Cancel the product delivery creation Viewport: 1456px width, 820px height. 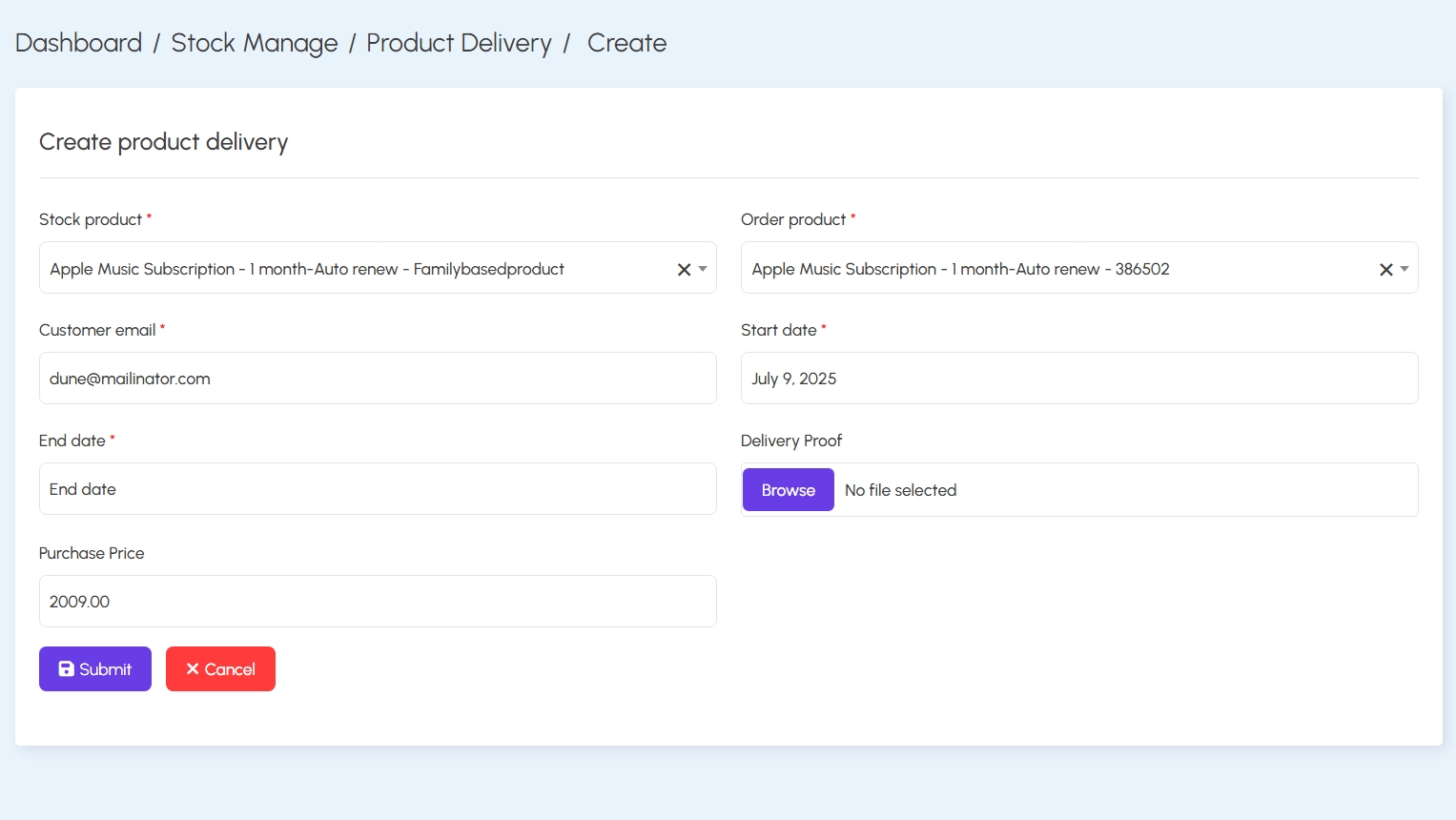220,669
